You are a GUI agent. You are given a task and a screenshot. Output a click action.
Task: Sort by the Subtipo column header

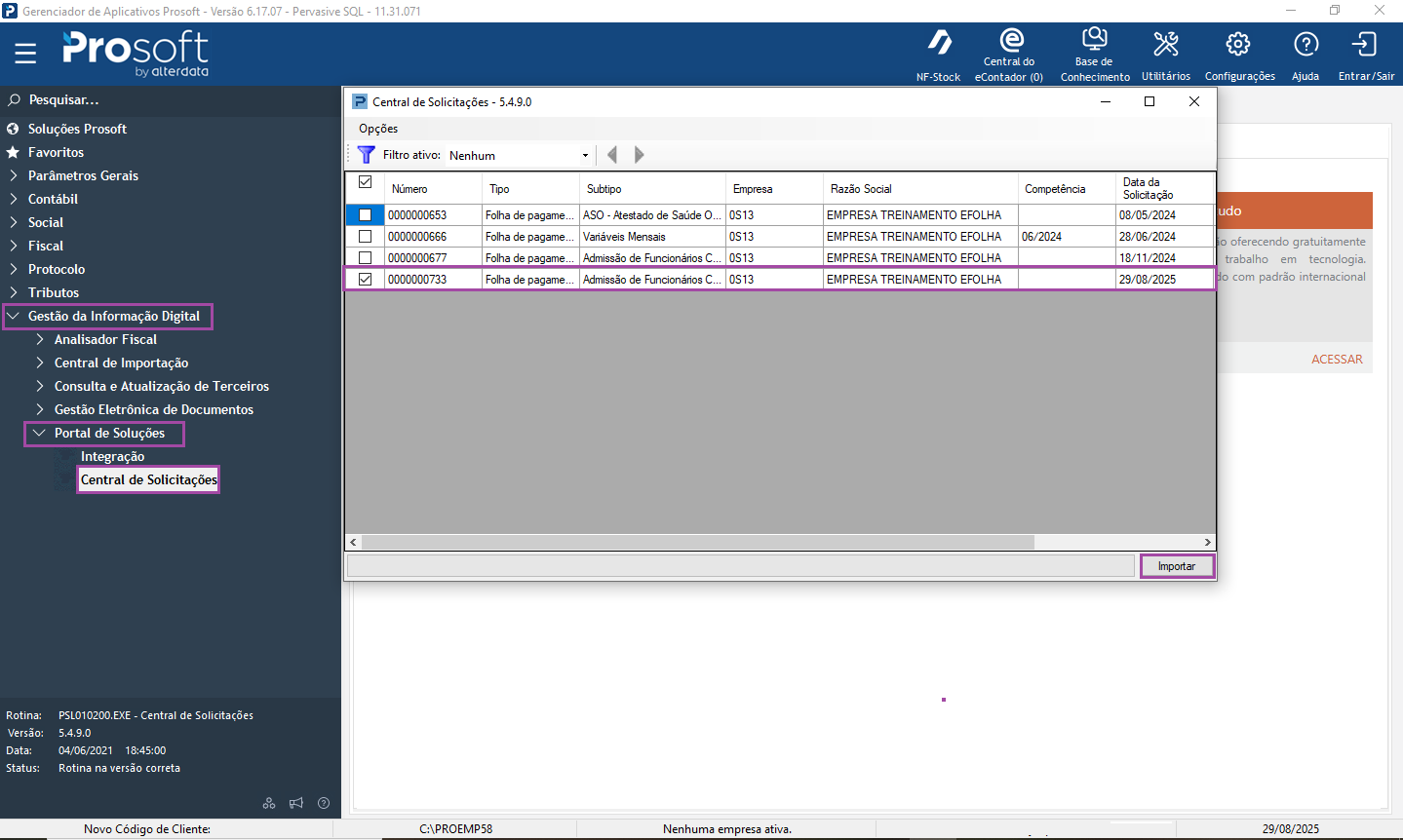[x=653, y=188]
